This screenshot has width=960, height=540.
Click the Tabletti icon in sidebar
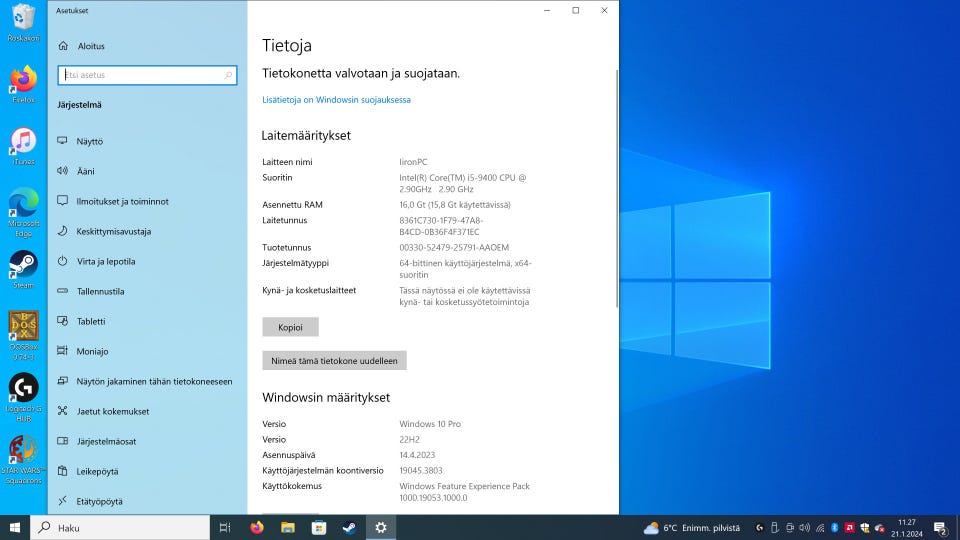pos(63,321)
